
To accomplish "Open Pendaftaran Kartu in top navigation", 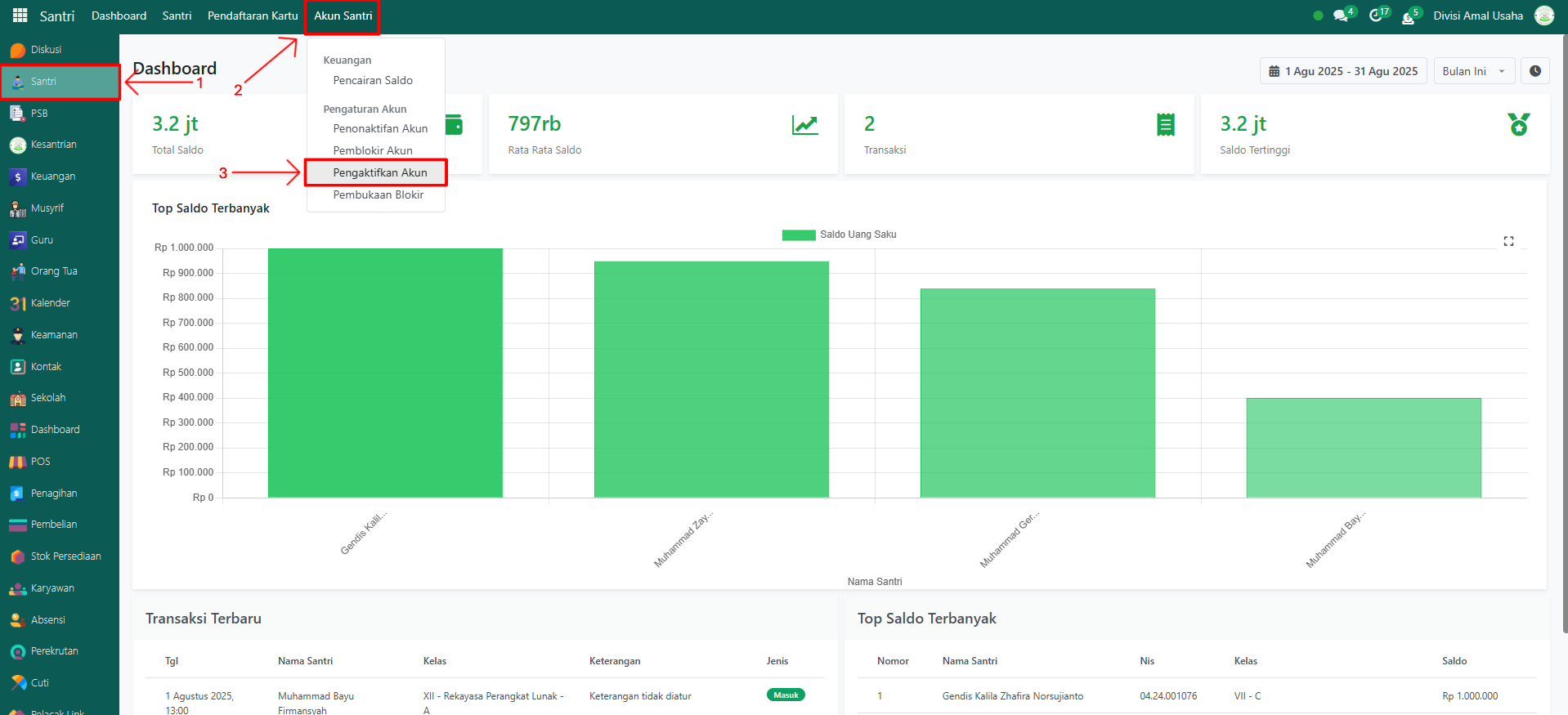I will pyautogui.click(x=253, y=16).
